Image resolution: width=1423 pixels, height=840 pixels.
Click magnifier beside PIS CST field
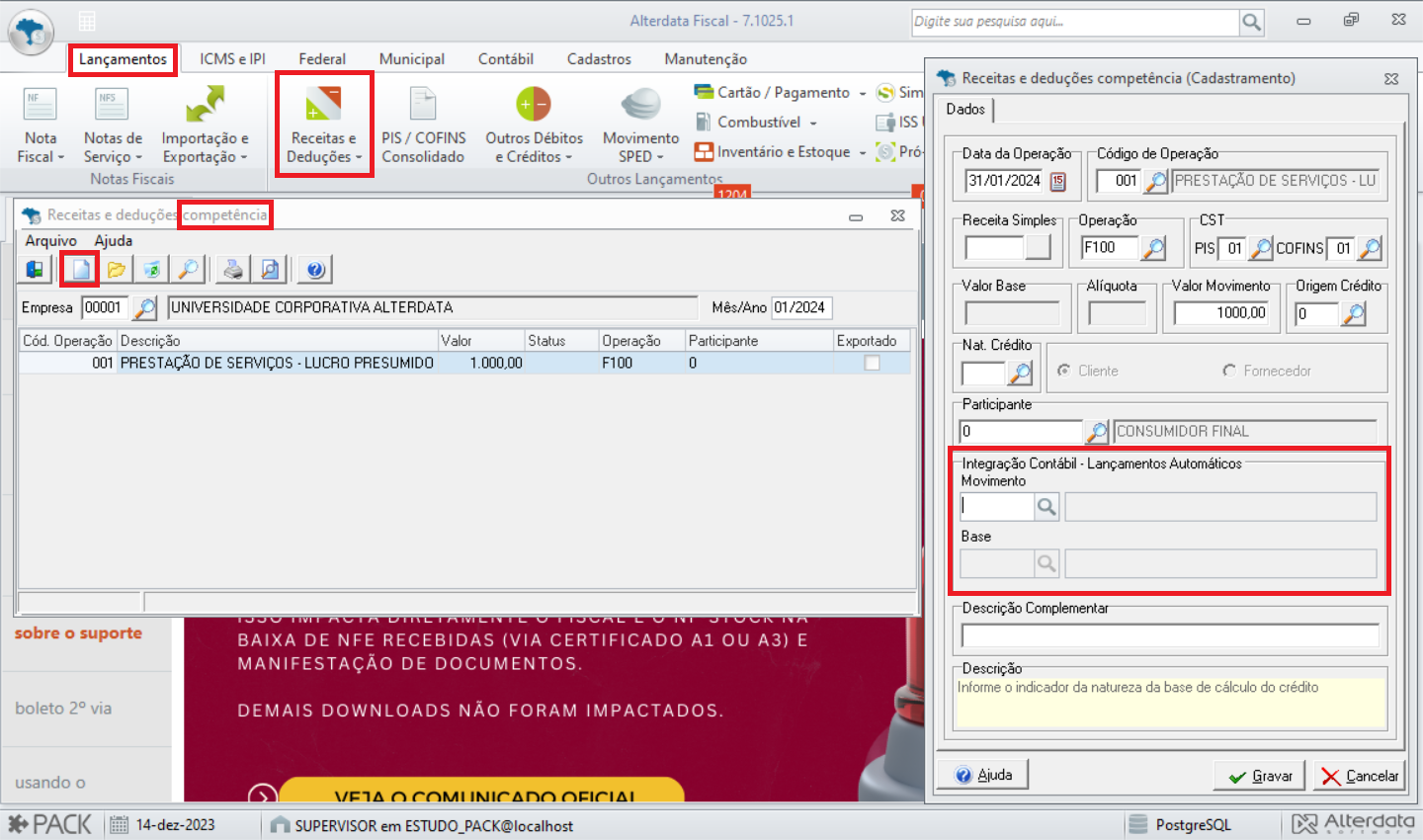click(x=1261, y=248)
